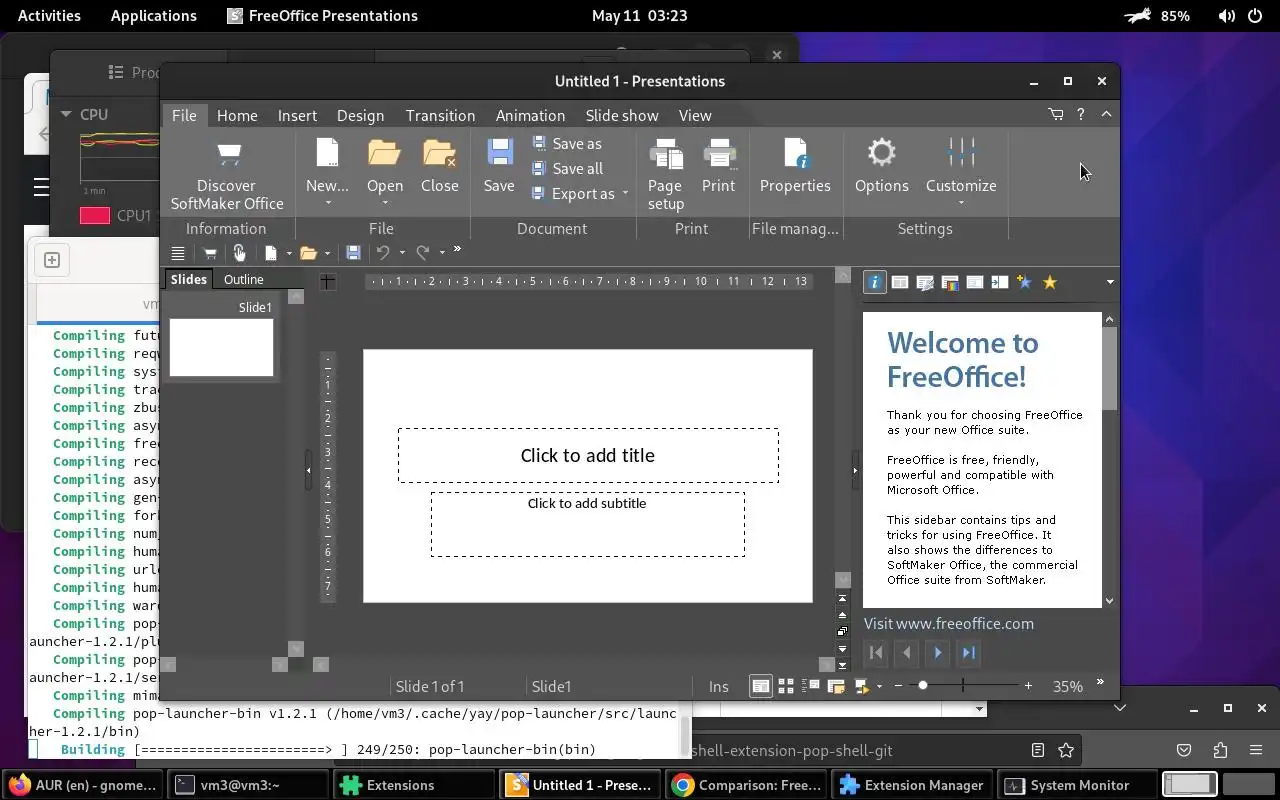Open the Options gear in Settings
Screen dimensions: 1280x800
coord(881,153)
